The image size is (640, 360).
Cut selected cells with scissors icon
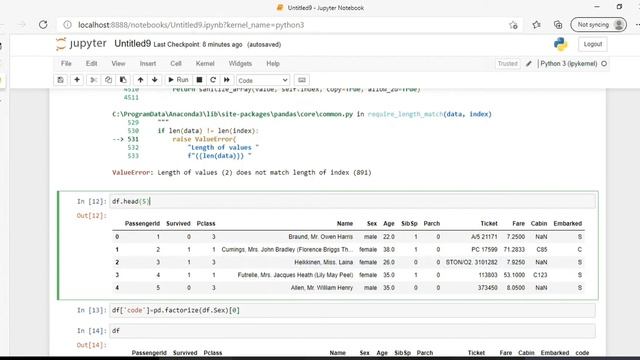pos(93,80)
